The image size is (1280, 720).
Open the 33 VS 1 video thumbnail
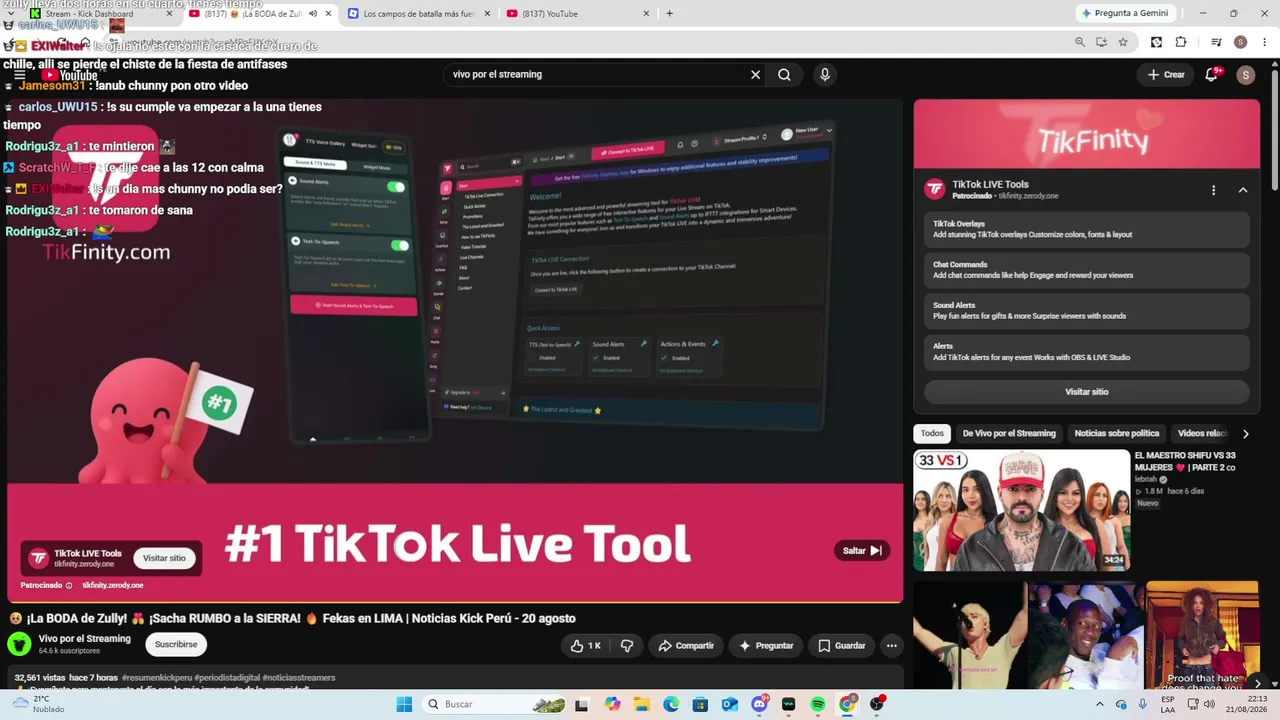[1021, 510]
